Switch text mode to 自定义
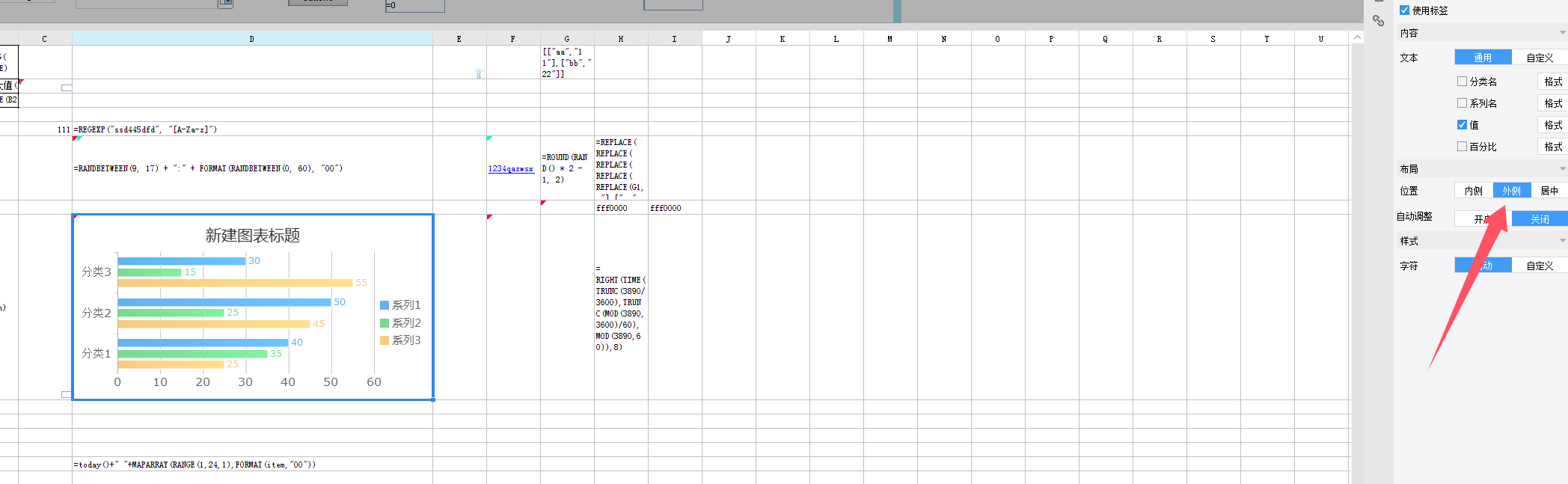1568x484 pixels. pyautogui.click(x=1540, y=58)
